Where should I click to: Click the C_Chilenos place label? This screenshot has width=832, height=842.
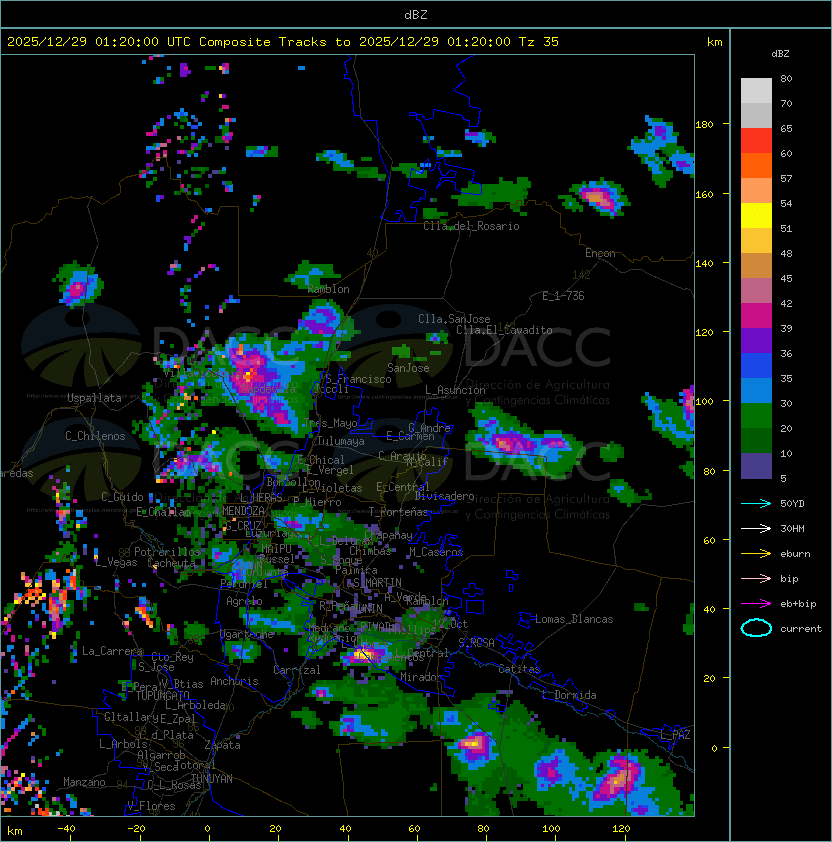(x=95, y=436)
